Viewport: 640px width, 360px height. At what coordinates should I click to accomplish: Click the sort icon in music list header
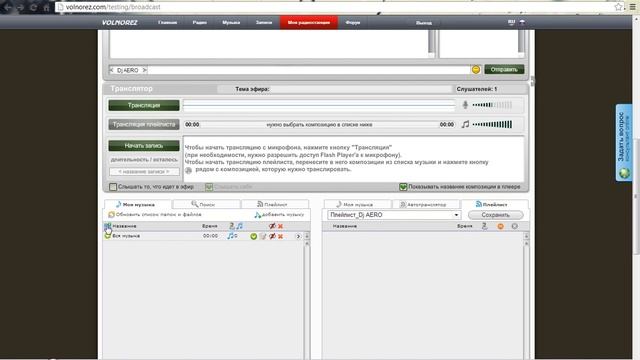point(231,226)
